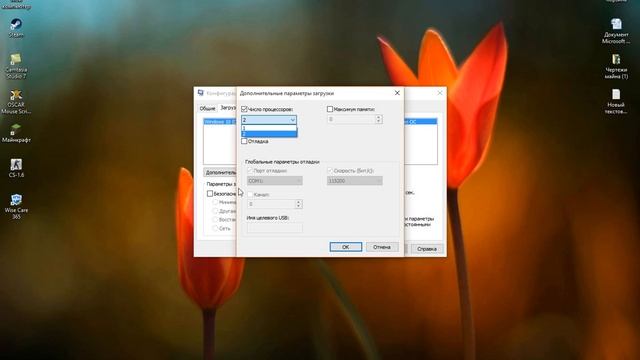Close the Дополнительные параметры загрузки dialog
Image resolution: width=640 pixels, height=360 pixels.
(397, 93)
